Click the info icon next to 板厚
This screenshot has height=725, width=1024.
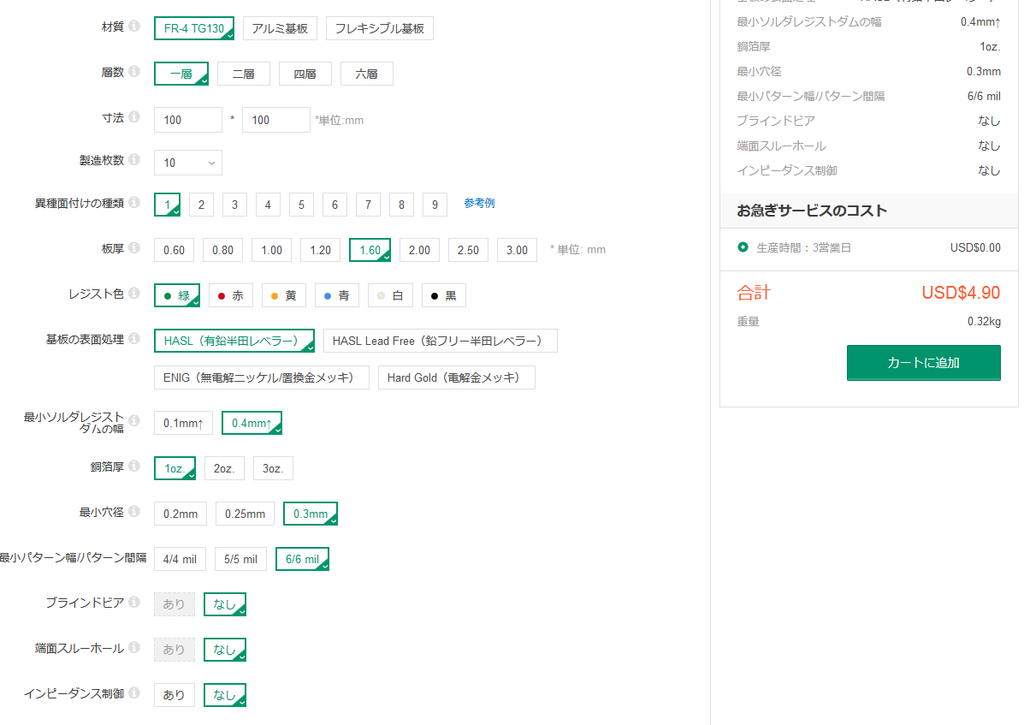coord(137,249)
